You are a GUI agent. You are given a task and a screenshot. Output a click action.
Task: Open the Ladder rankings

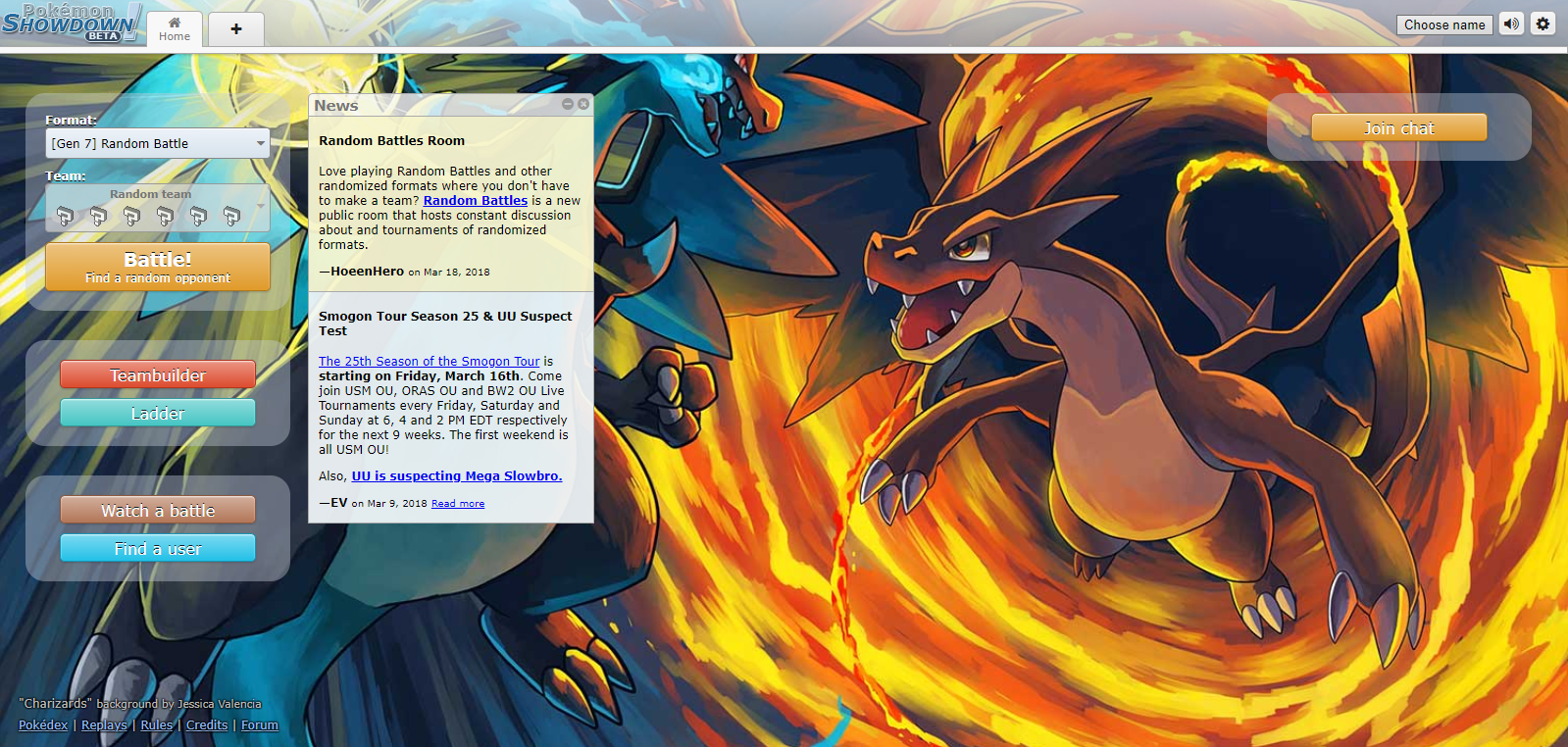click(x=158, y=414)
